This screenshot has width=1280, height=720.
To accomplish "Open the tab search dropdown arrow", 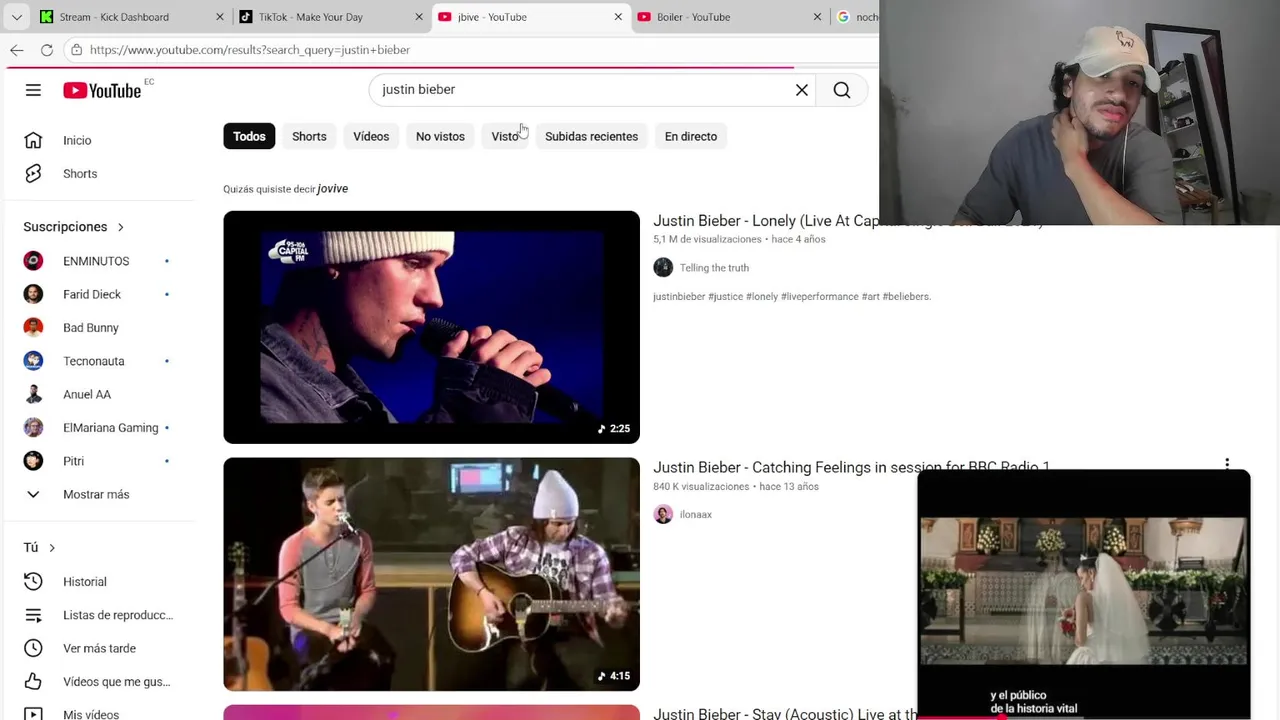I will (x=16, y=17).
